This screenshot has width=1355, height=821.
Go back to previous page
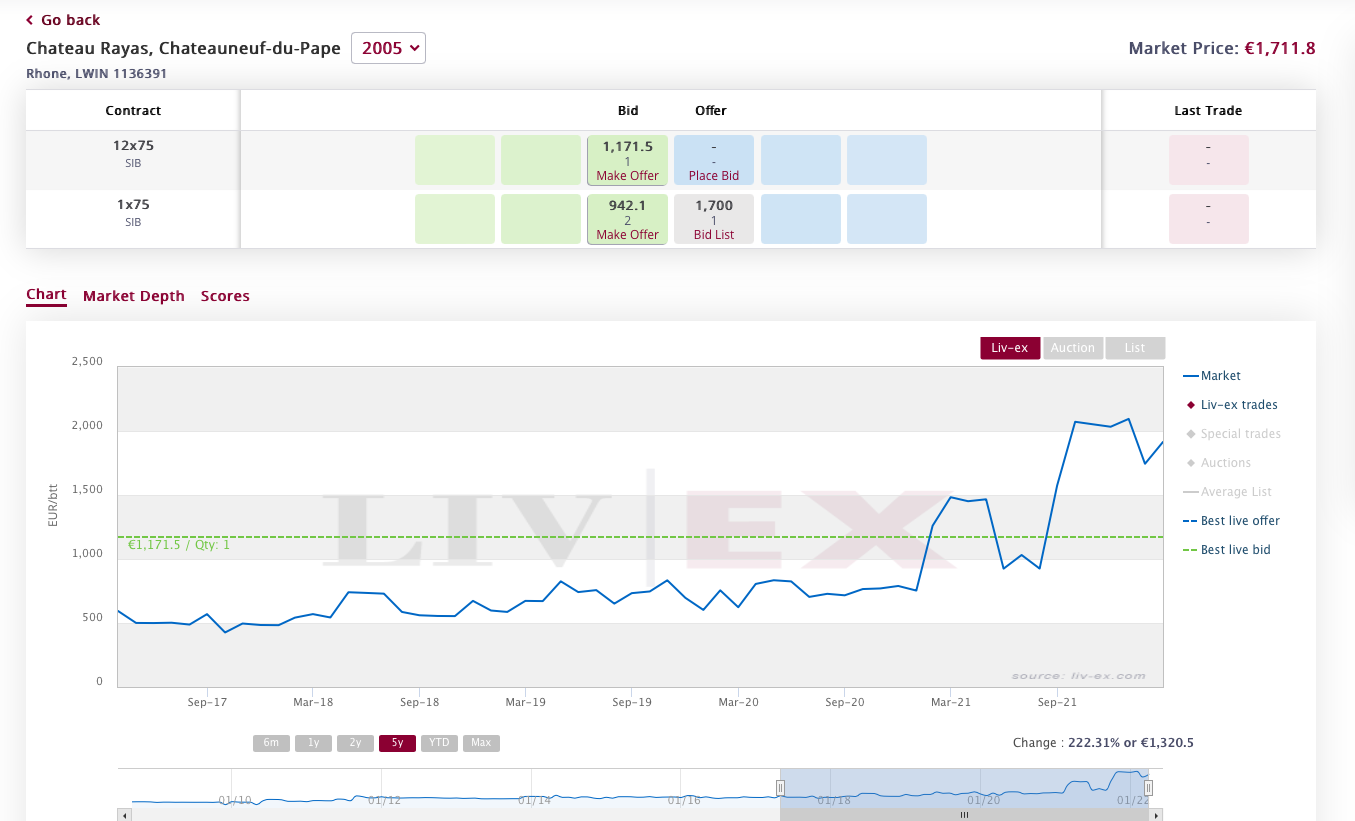click(x=63, y=20)
